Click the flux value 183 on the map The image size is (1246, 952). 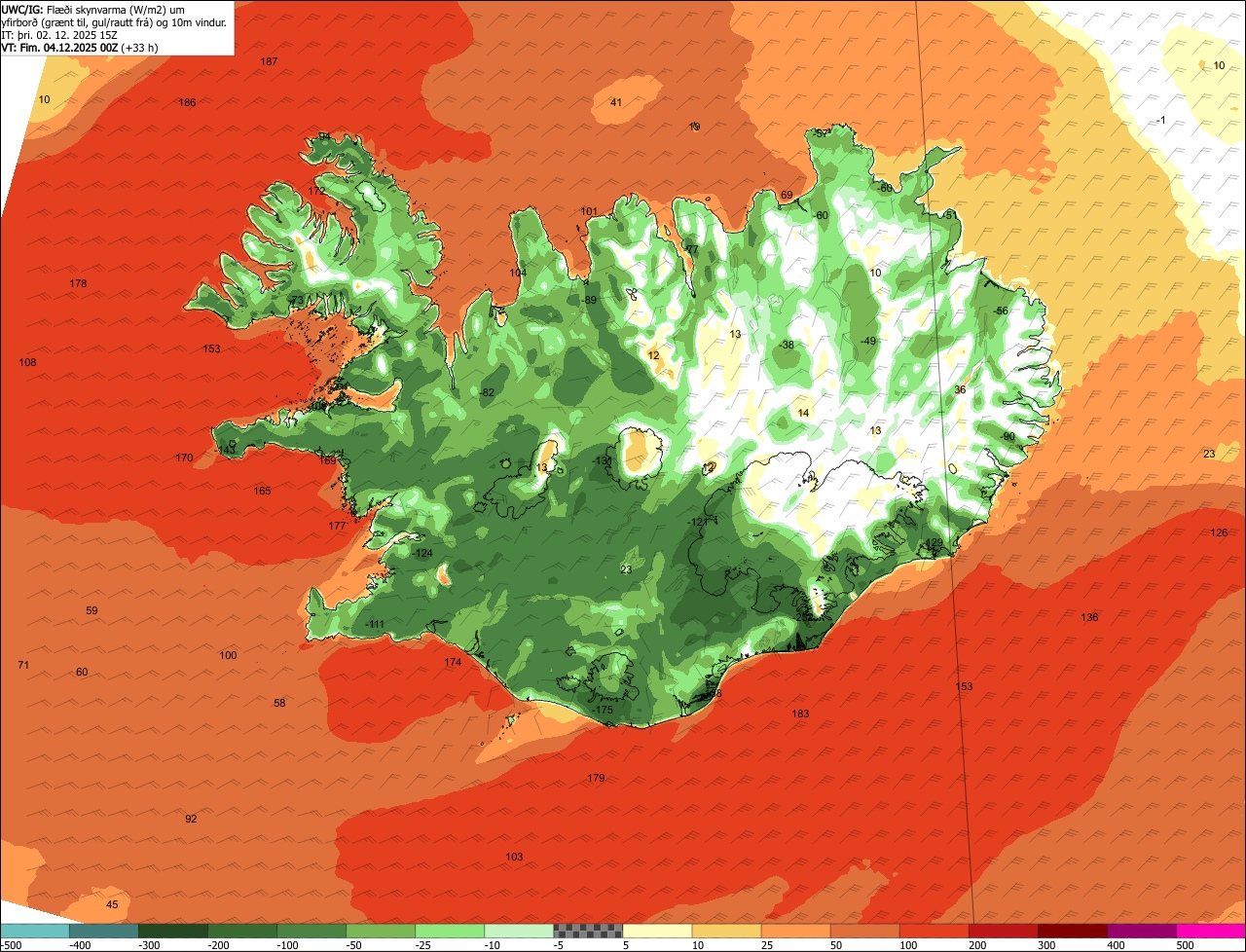(x=800, y=714)
